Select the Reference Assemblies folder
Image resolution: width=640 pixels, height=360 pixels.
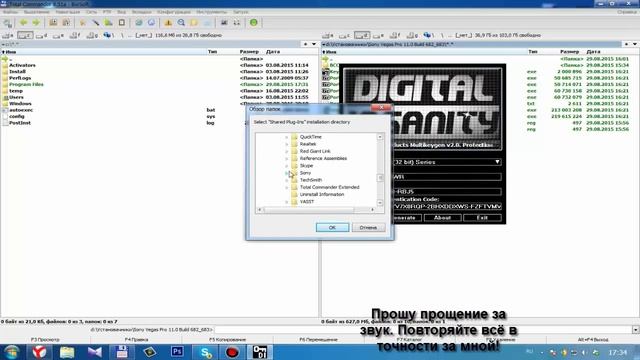click(323, 158)
